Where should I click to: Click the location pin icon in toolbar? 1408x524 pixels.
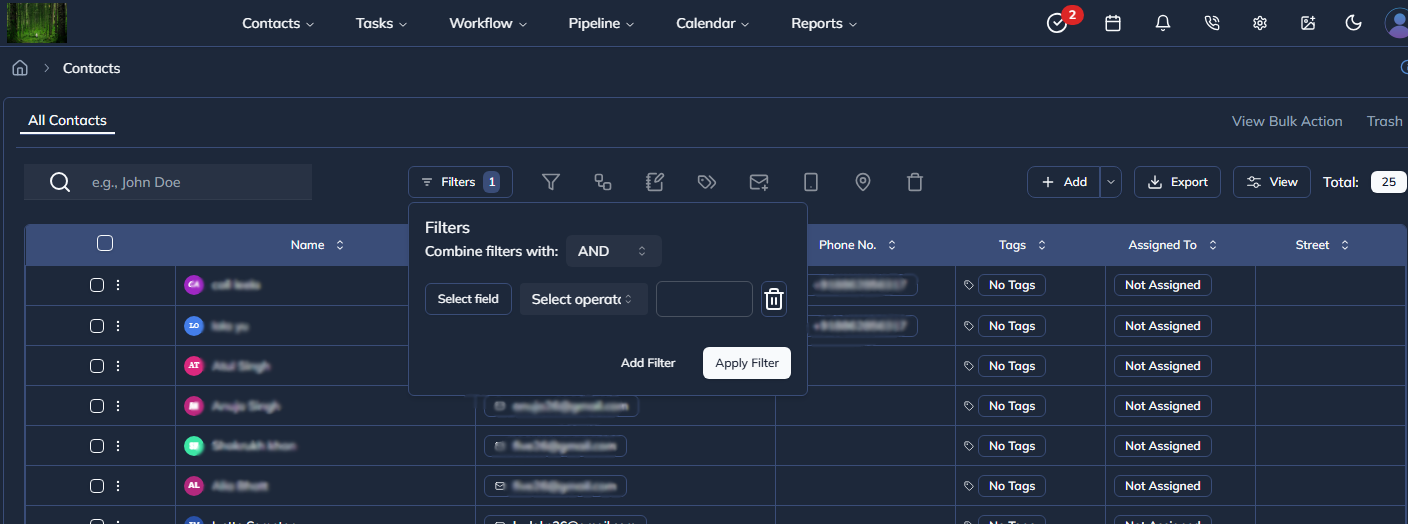tap(863, 182)
